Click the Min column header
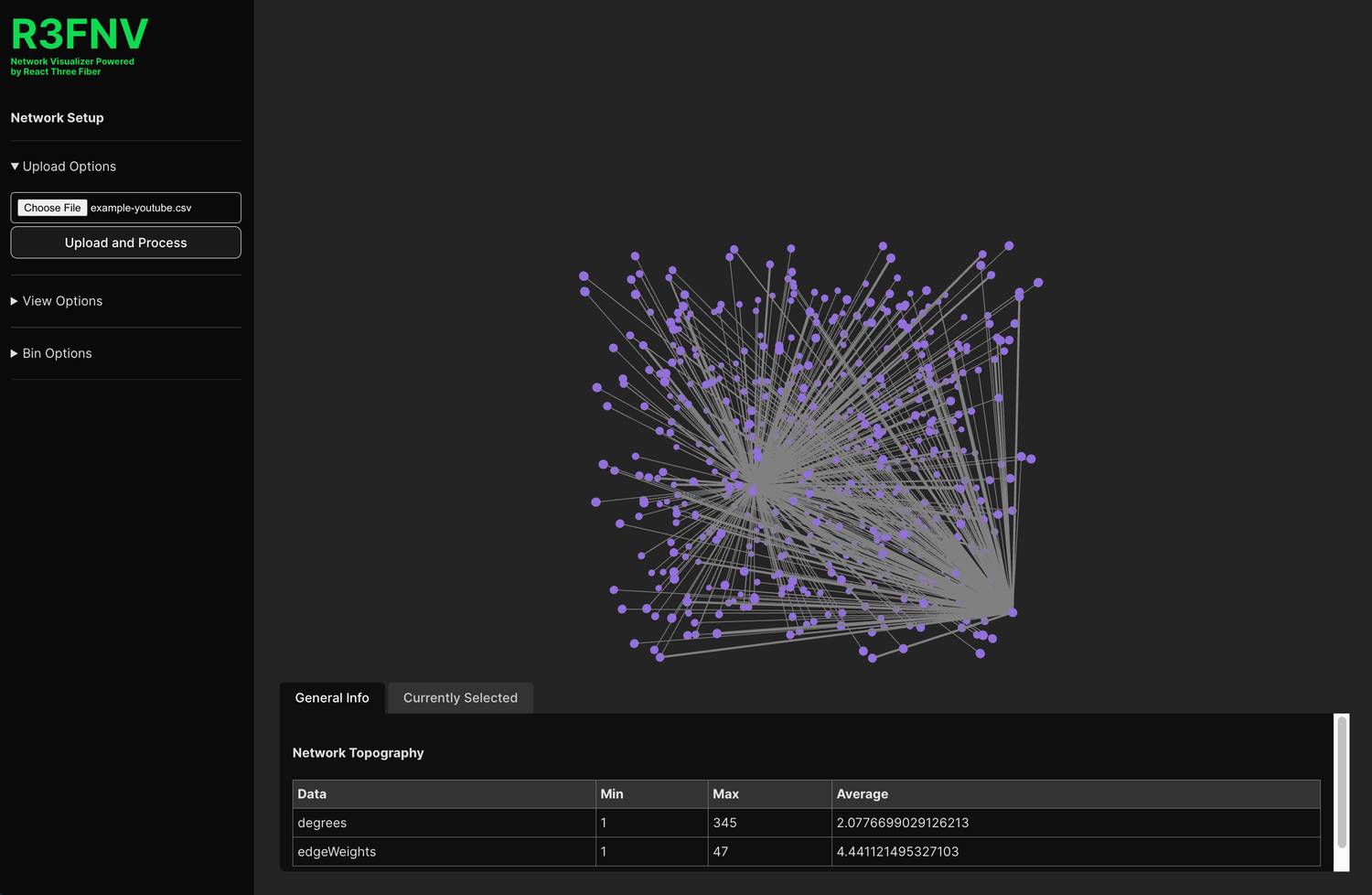 click(x=612, y=794)
